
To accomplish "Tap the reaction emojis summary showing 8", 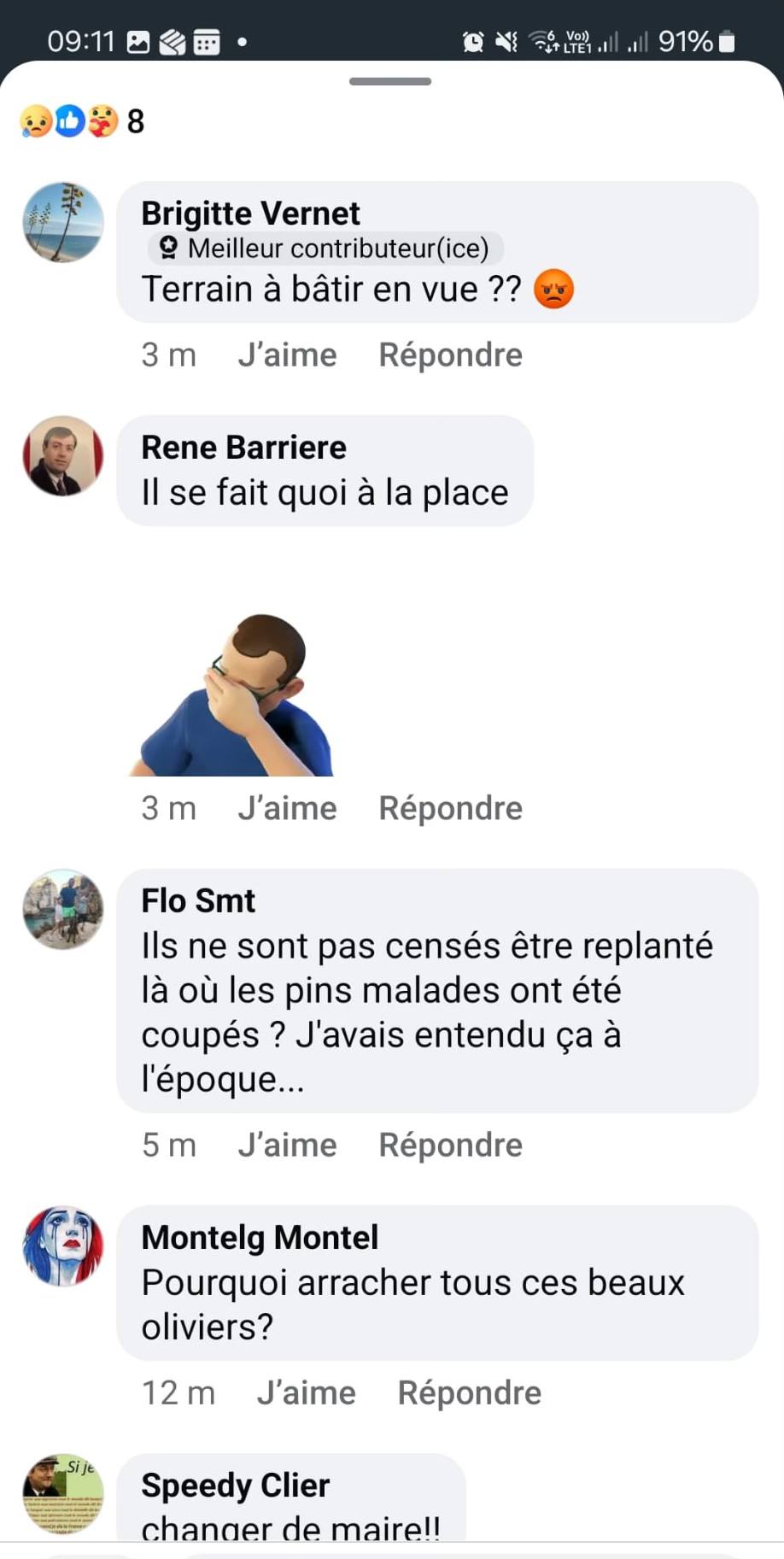I will click(x=82, y=122).
